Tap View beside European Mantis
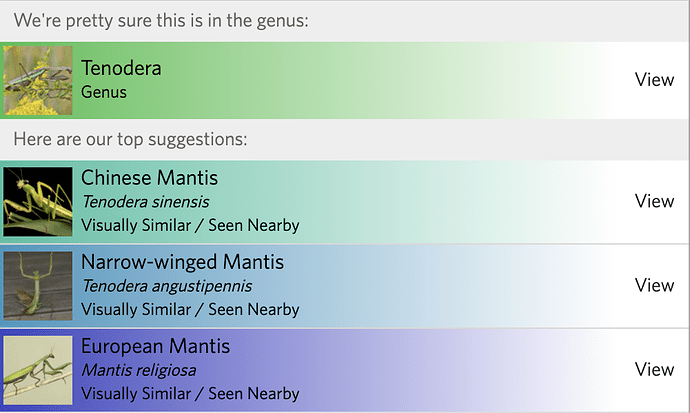The height and width of the screenshot is (413, 690). tap(654, 369)
